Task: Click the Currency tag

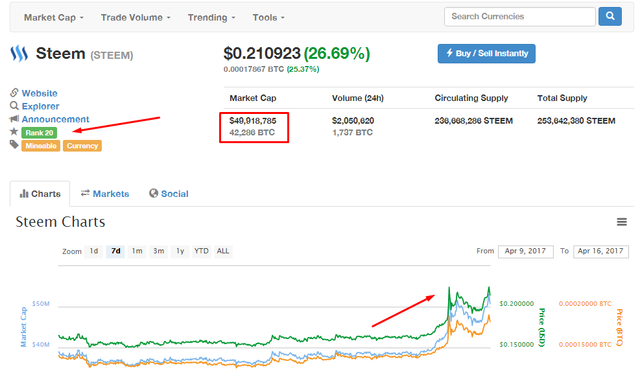Action: point(82,146)
